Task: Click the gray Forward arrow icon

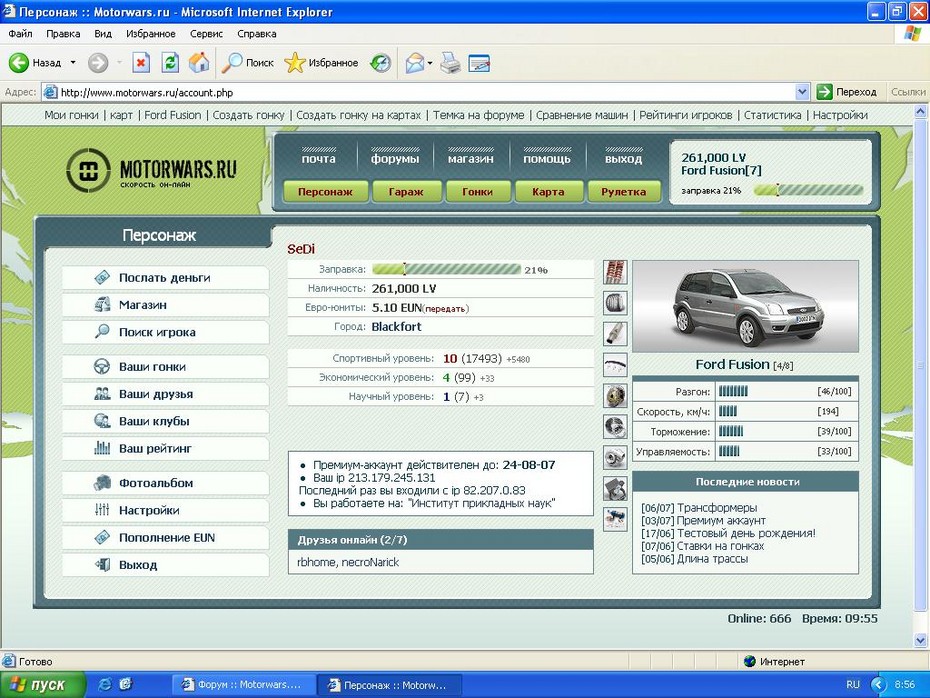Action: 98,62
